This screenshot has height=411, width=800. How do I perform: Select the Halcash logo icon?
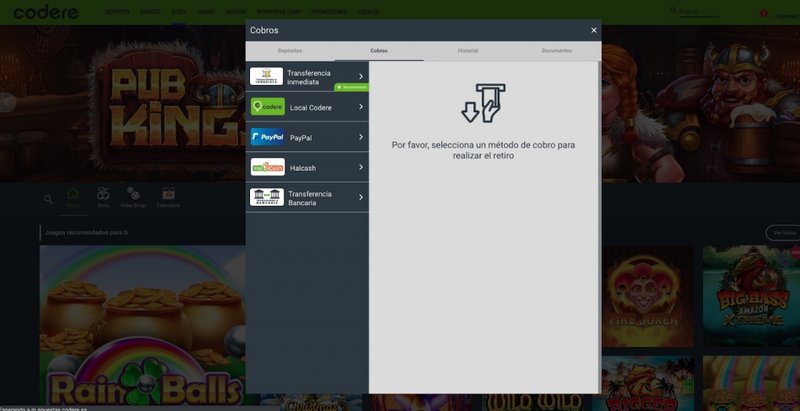pyautogui.click(x=267, y=167)
